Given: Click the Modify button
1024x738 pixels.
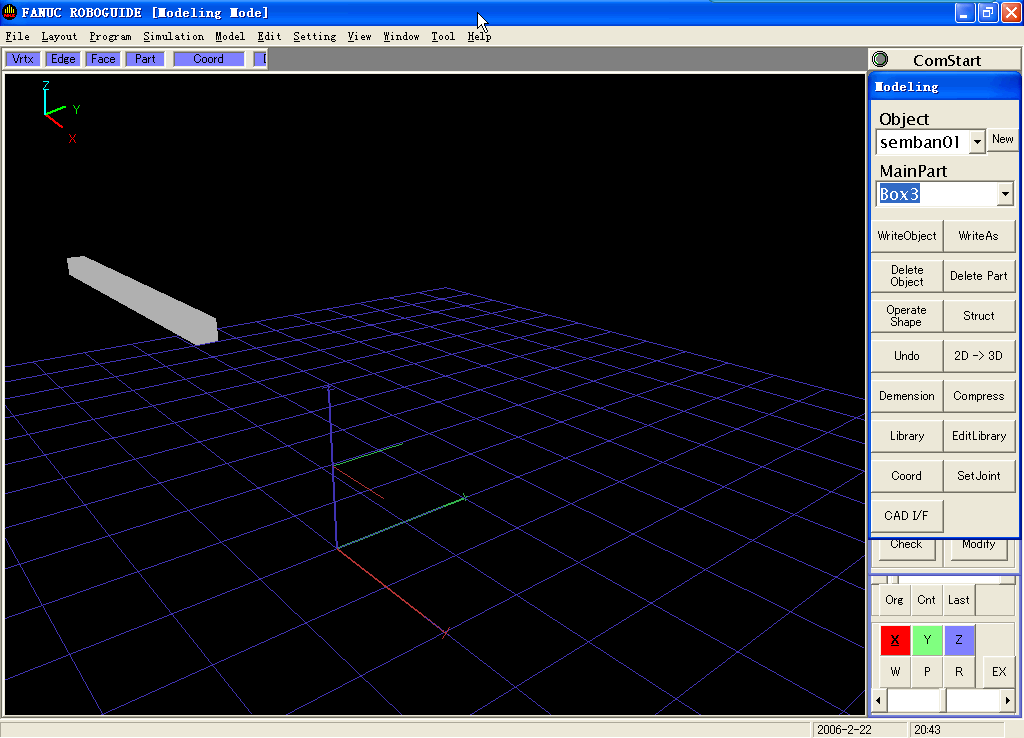Looking at the screenshot, I should coord(978,549).
